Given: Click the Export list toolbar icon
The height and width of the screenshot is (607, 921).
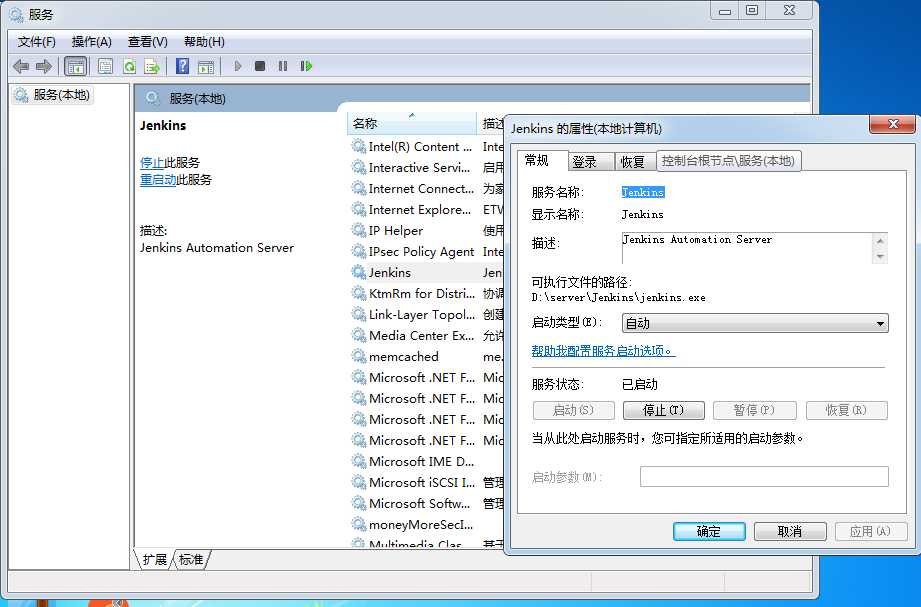Looking at the screenshot, I should (152, 66).
